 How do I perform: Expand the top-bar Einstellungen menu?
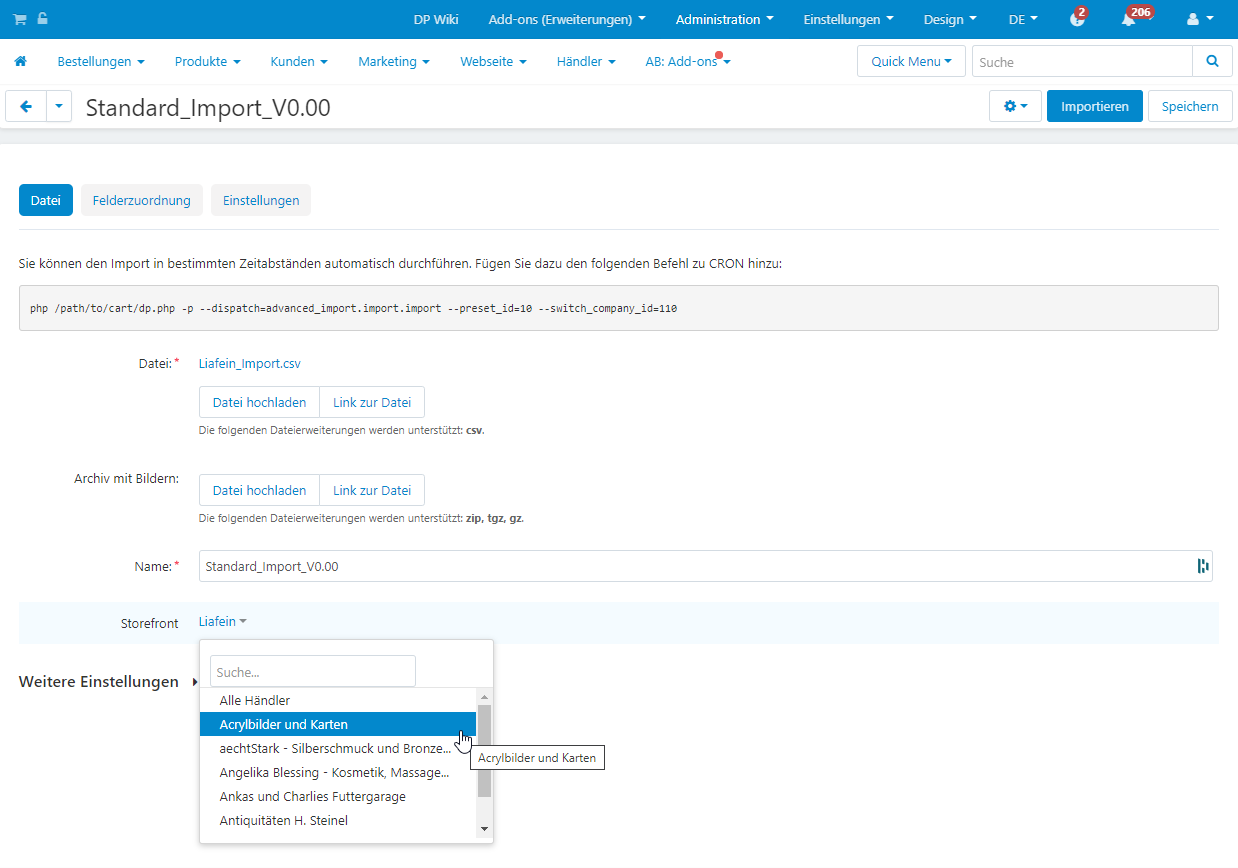[x=849, y=19]
